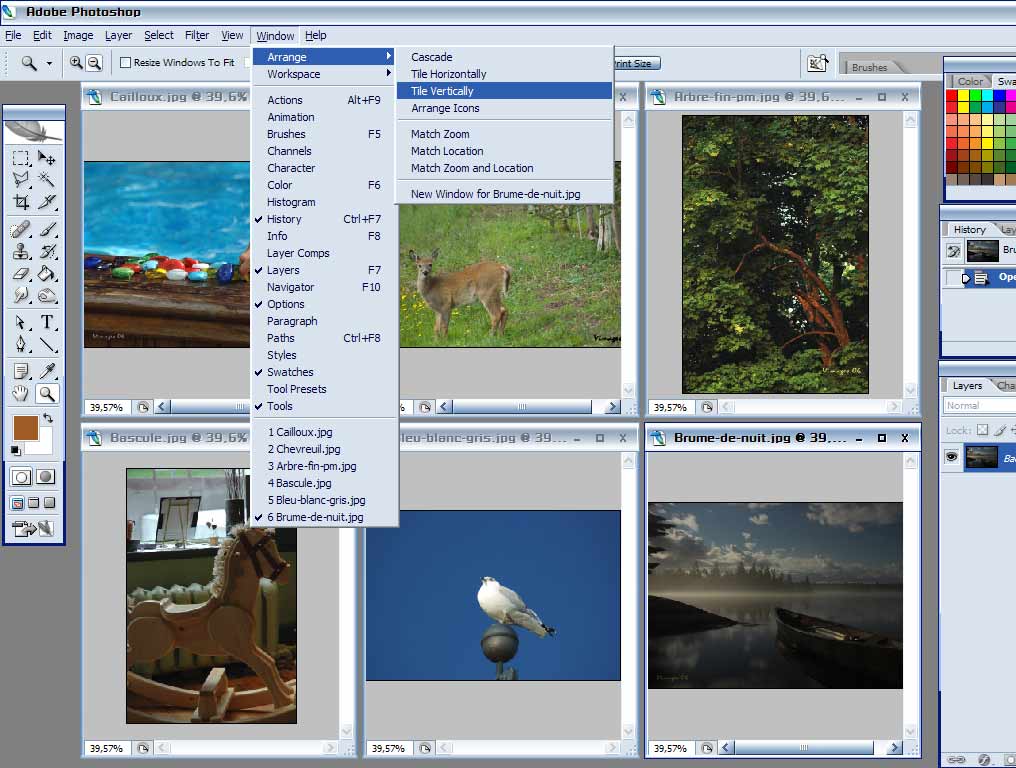Select the Eyedropper tool
The image size is (1016, 768).
(47, 371)
